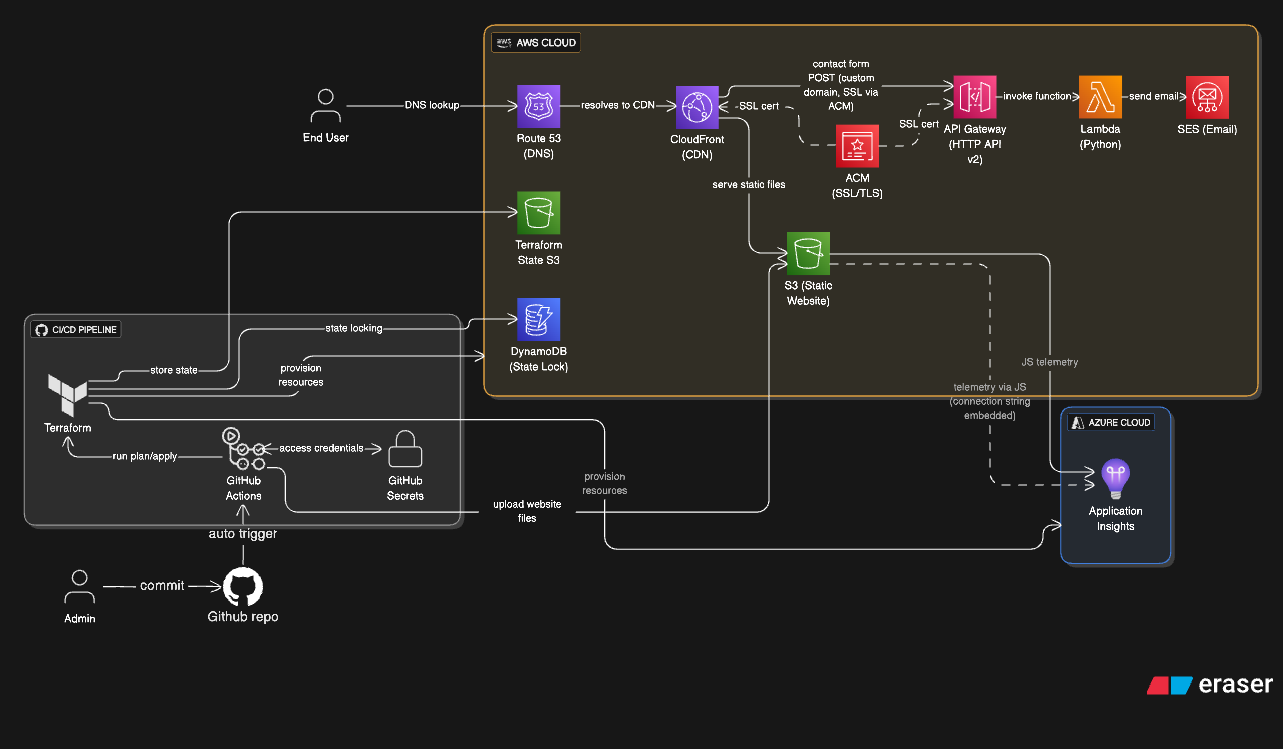Click the 'Application Insights' node caption
The height and width of the screenshot is (749, 1283).
(1115, 518)
